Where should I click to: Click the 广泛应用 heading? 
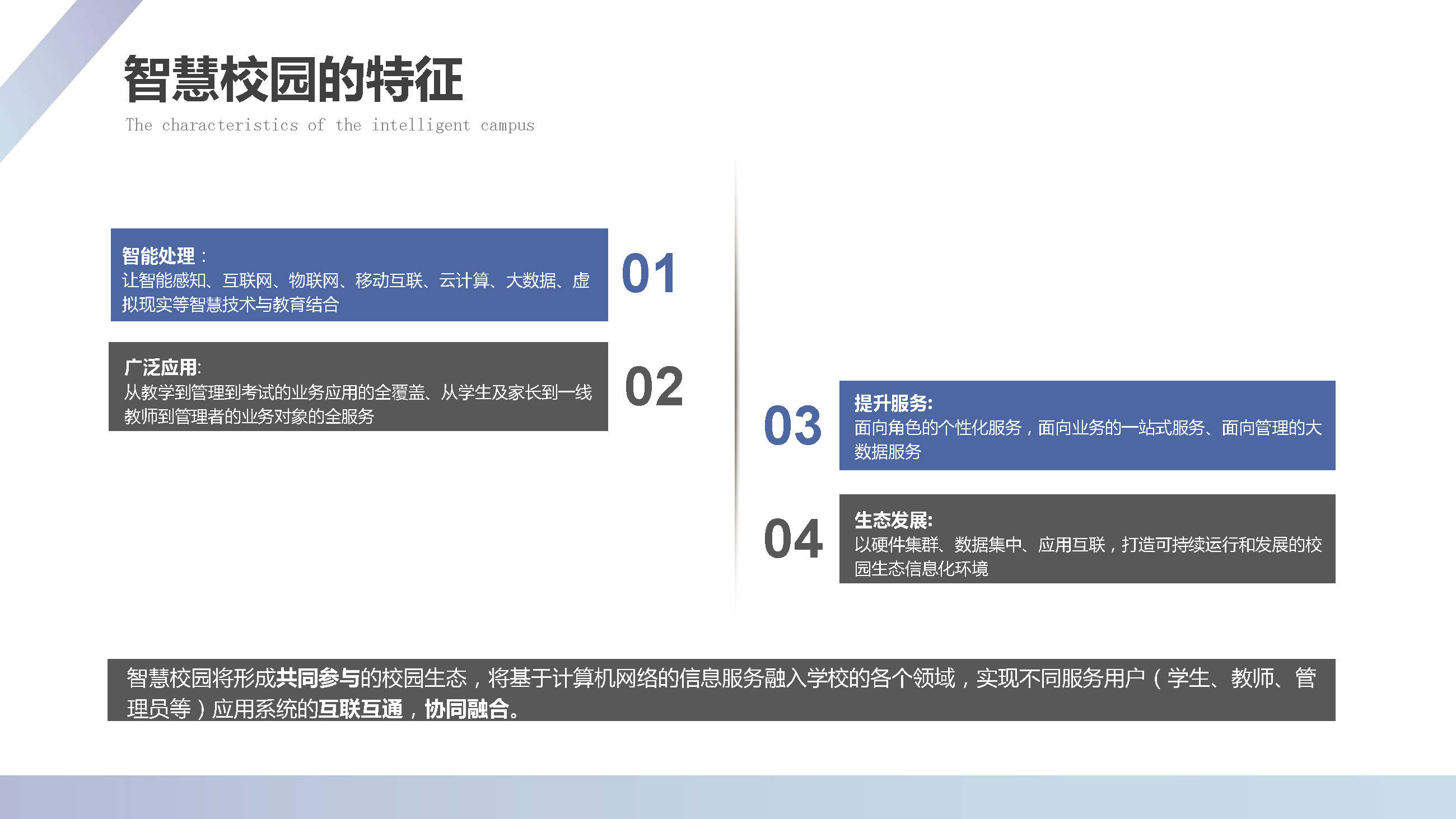161,367
